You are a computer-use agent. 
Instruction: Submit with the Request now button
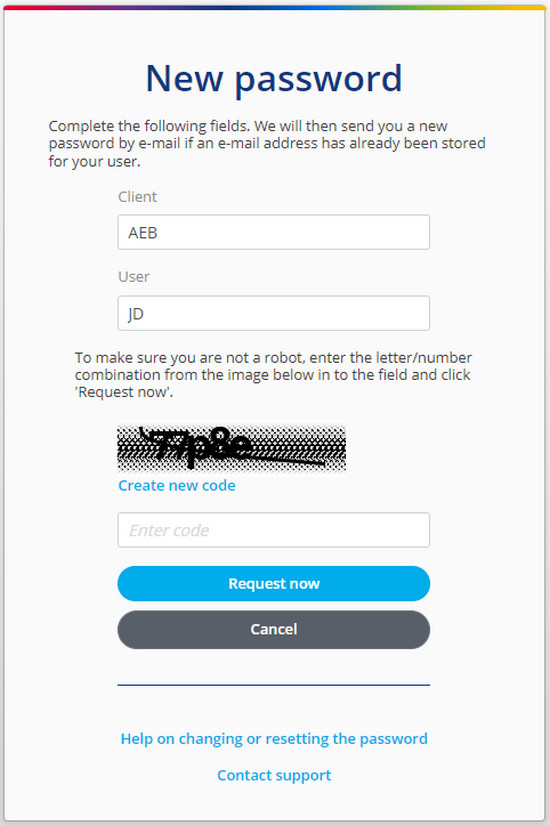[x=273, y=584]
